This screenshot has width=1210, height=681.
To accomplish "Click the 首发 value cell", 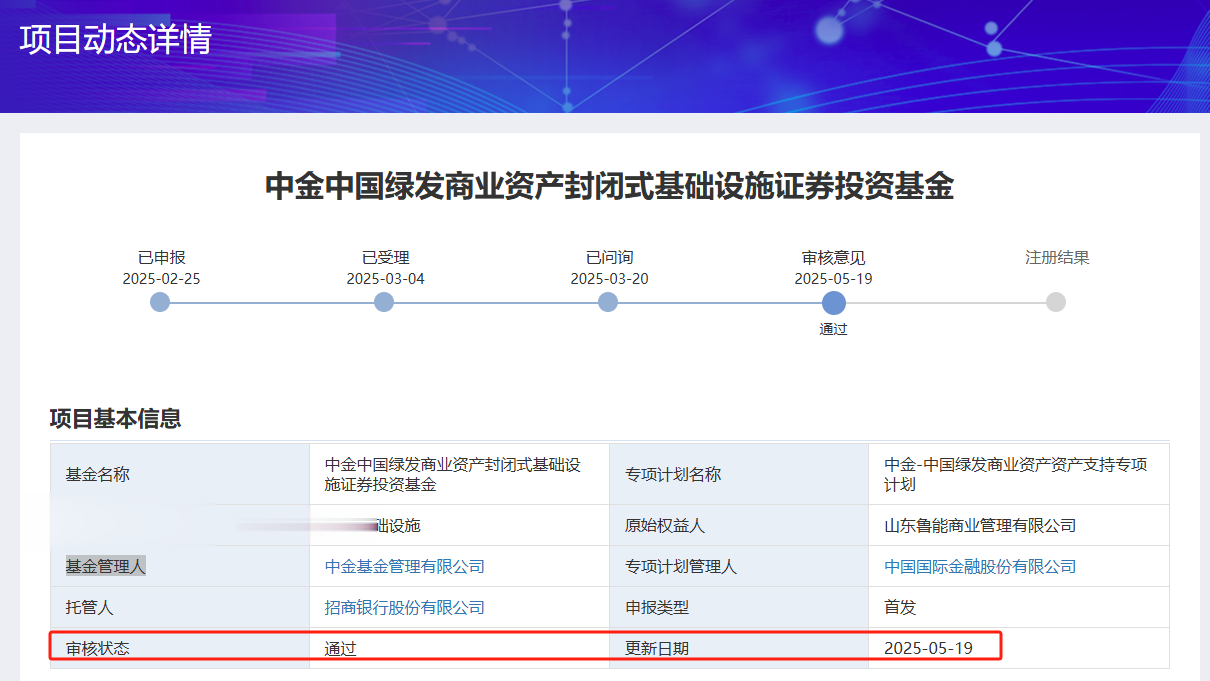I will (x=900, y=608).
